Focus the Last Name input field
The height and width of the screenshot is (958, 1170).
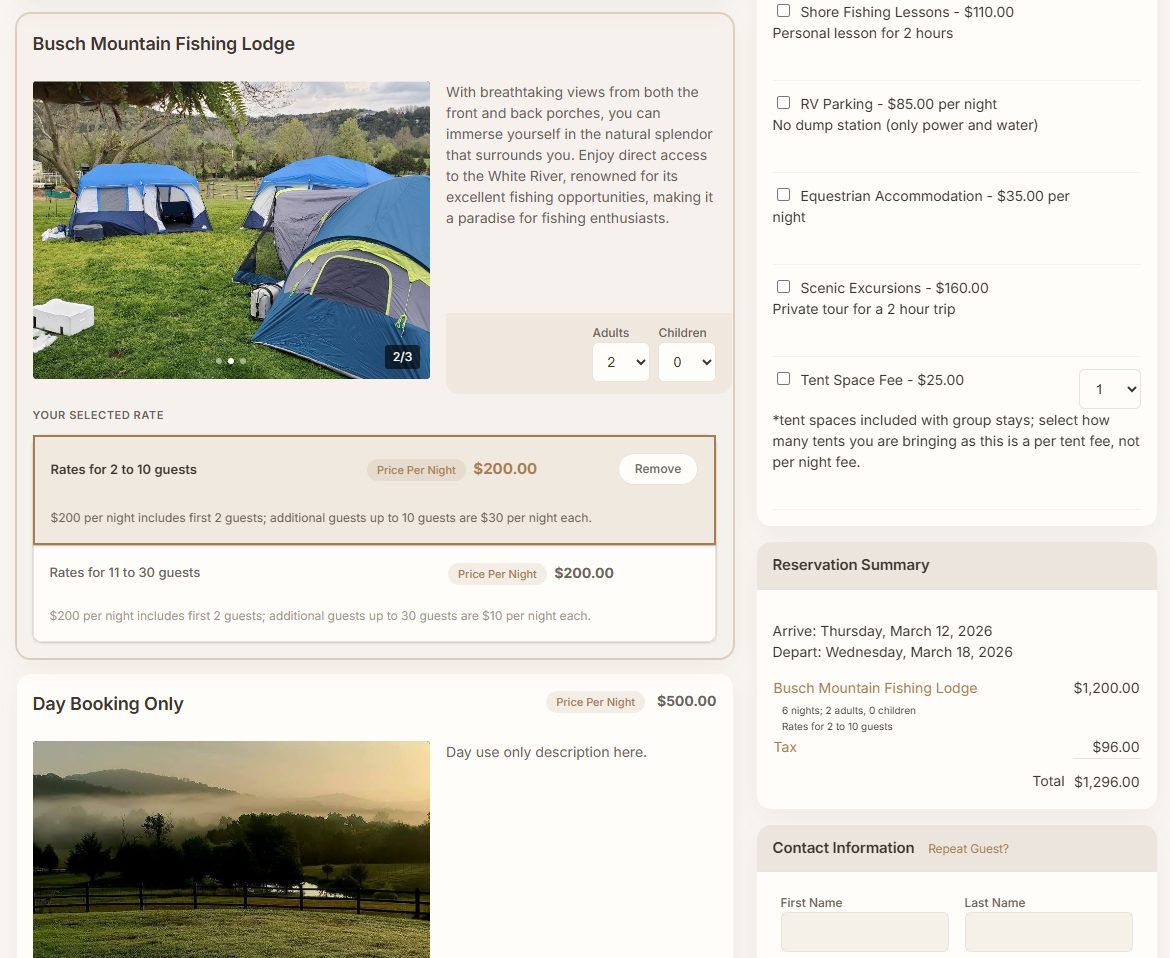(x=1048, y=932)
